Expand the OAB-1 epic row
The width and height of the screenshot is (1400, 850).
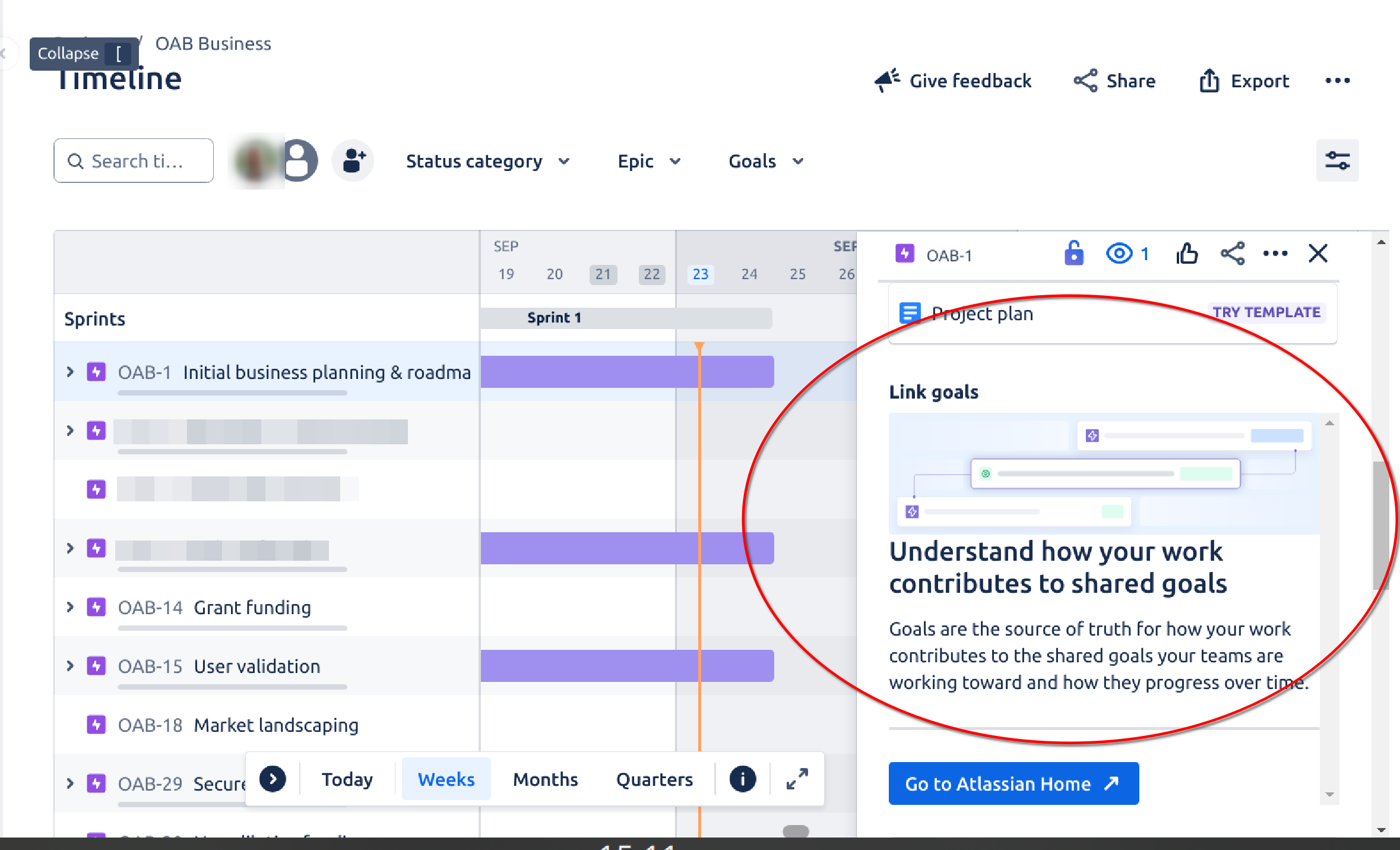[x=70, y=372]
